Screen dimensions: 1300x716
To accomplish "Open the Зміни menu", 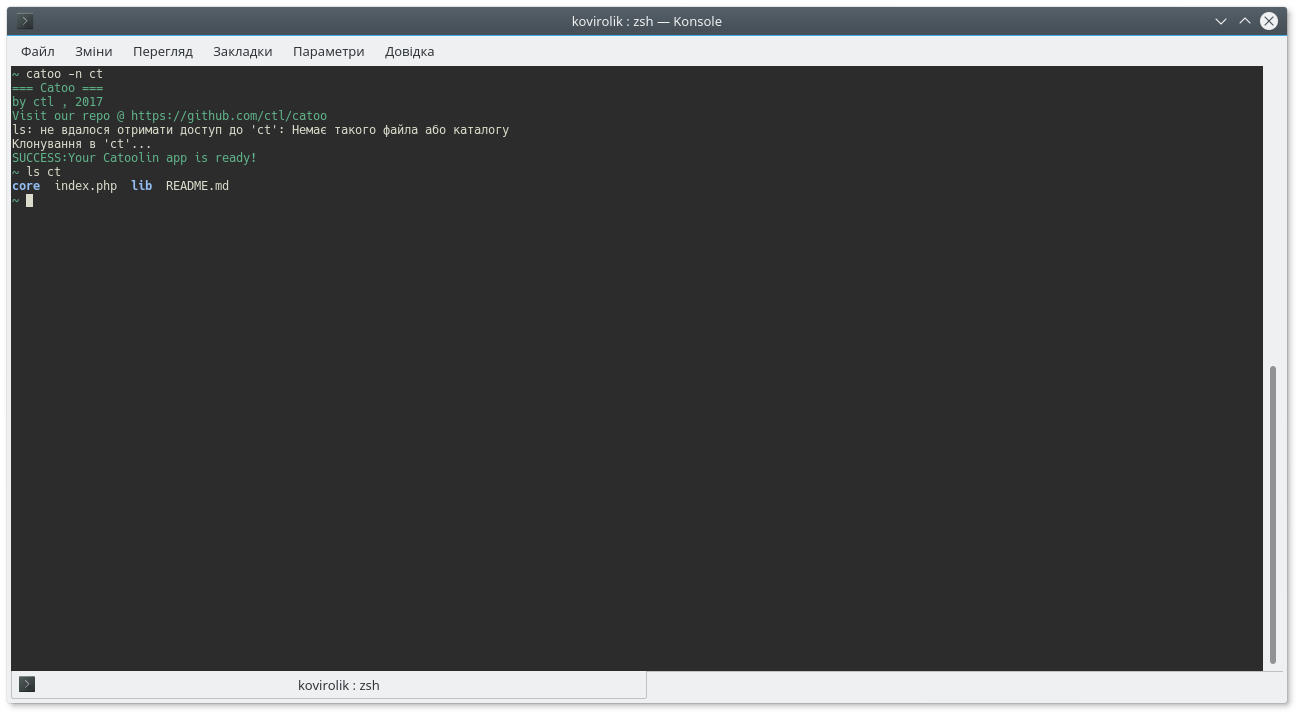I will coord(94,51).
